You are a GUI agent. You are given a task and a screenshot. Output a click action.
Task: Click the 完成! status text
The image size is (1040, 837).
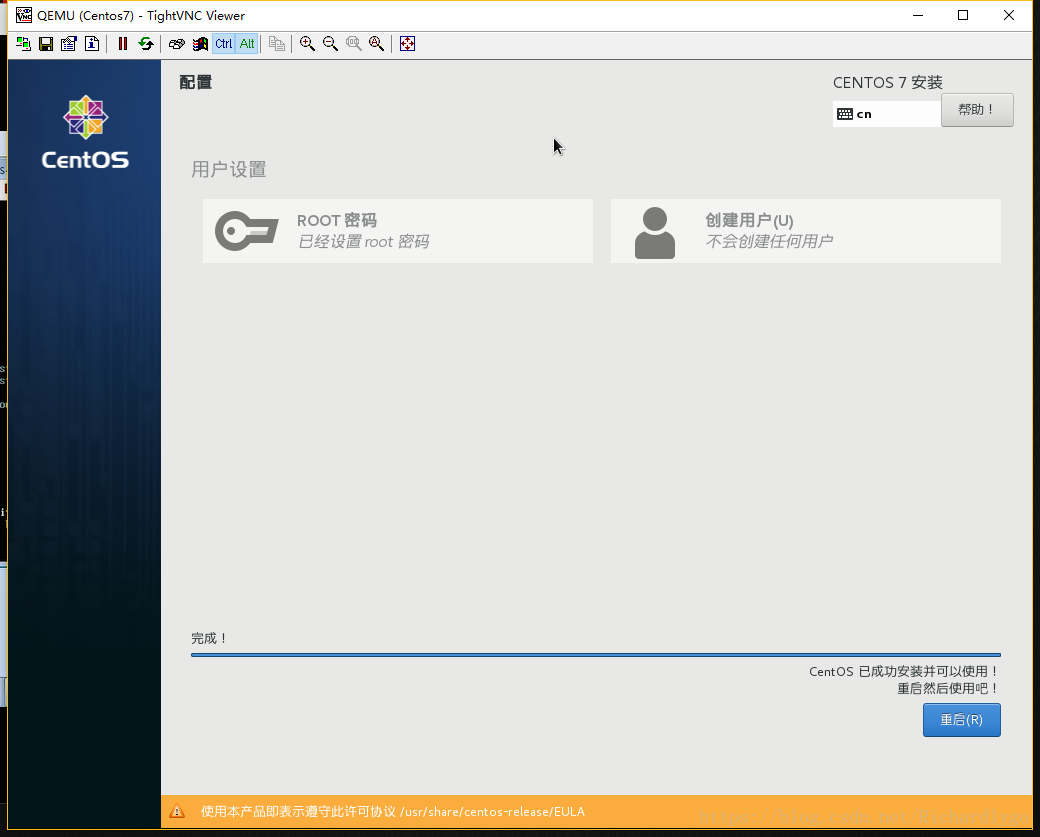pos(209,638)
